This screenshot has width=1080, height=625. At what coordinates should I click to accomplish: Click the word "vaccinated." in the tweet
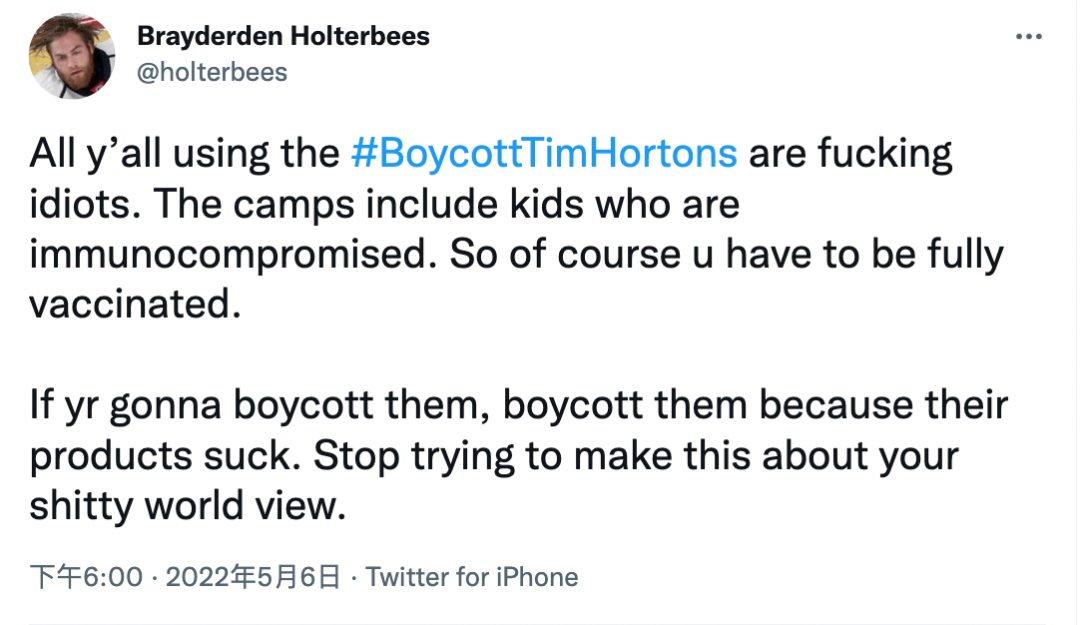click(135, 304)
